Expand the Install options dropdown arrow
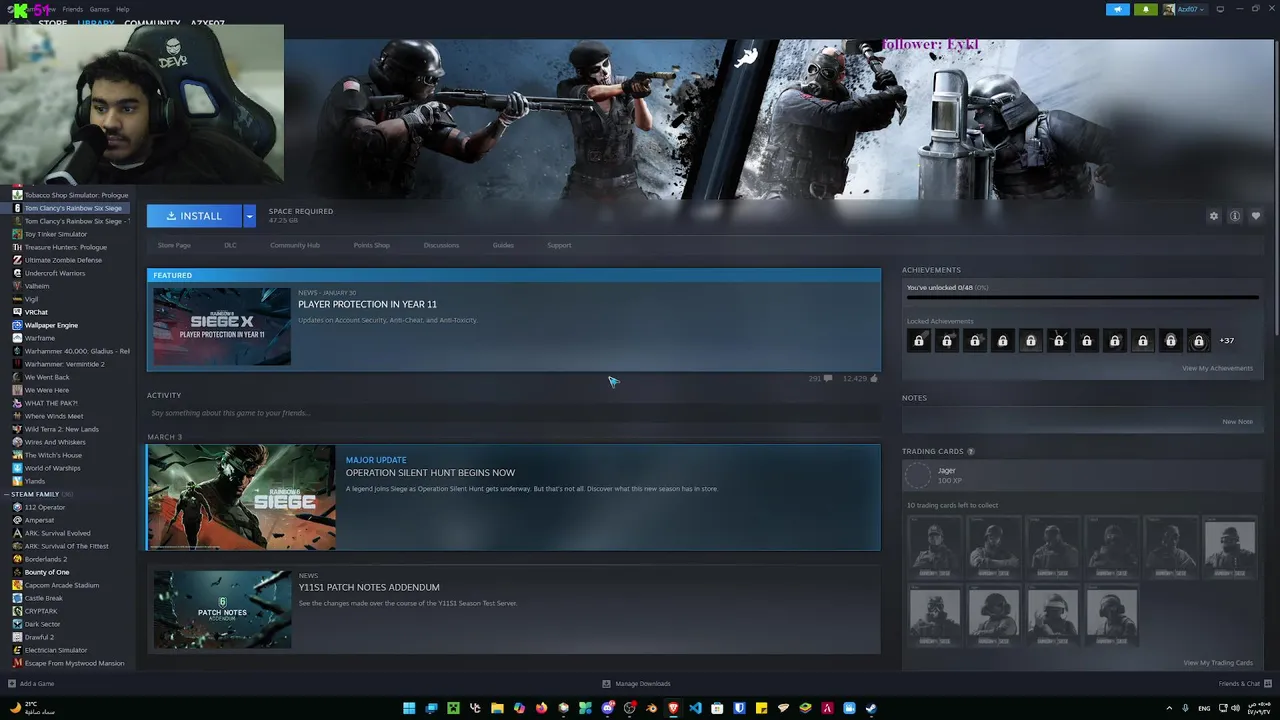 250,216
